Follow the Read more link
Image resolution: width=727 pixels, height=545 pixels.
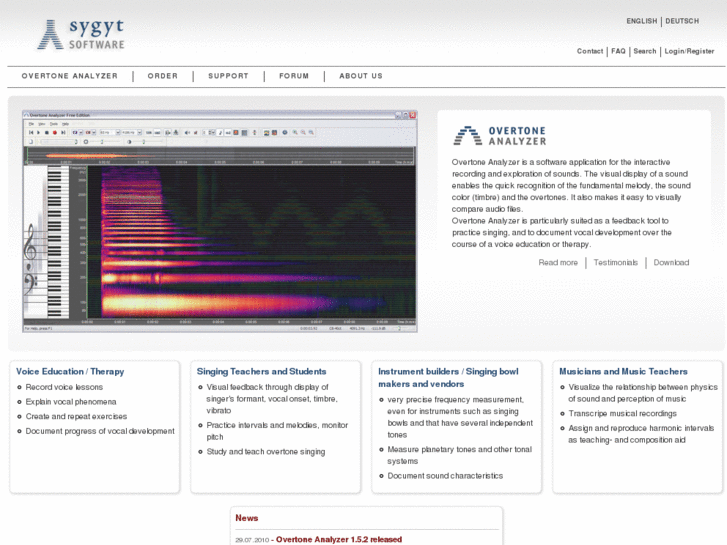point(558,263)
